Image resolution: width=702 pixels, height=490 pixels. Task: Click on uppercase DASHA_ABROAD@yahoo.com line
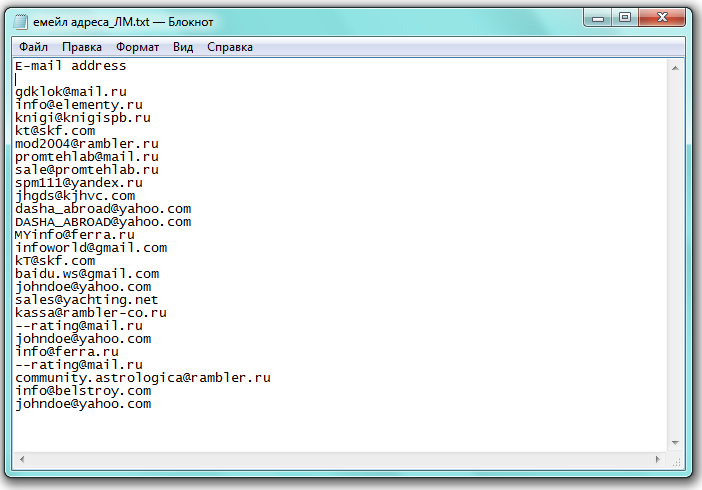click(103, 222)
